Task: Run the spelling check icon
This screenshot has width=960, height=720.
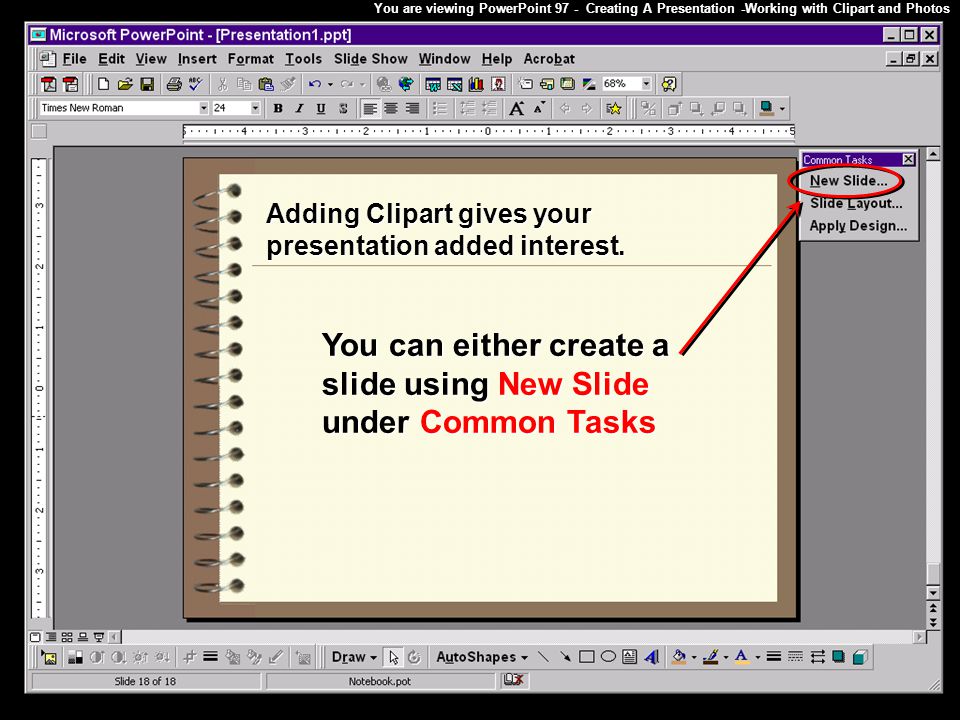Action: tap(195, 84)
